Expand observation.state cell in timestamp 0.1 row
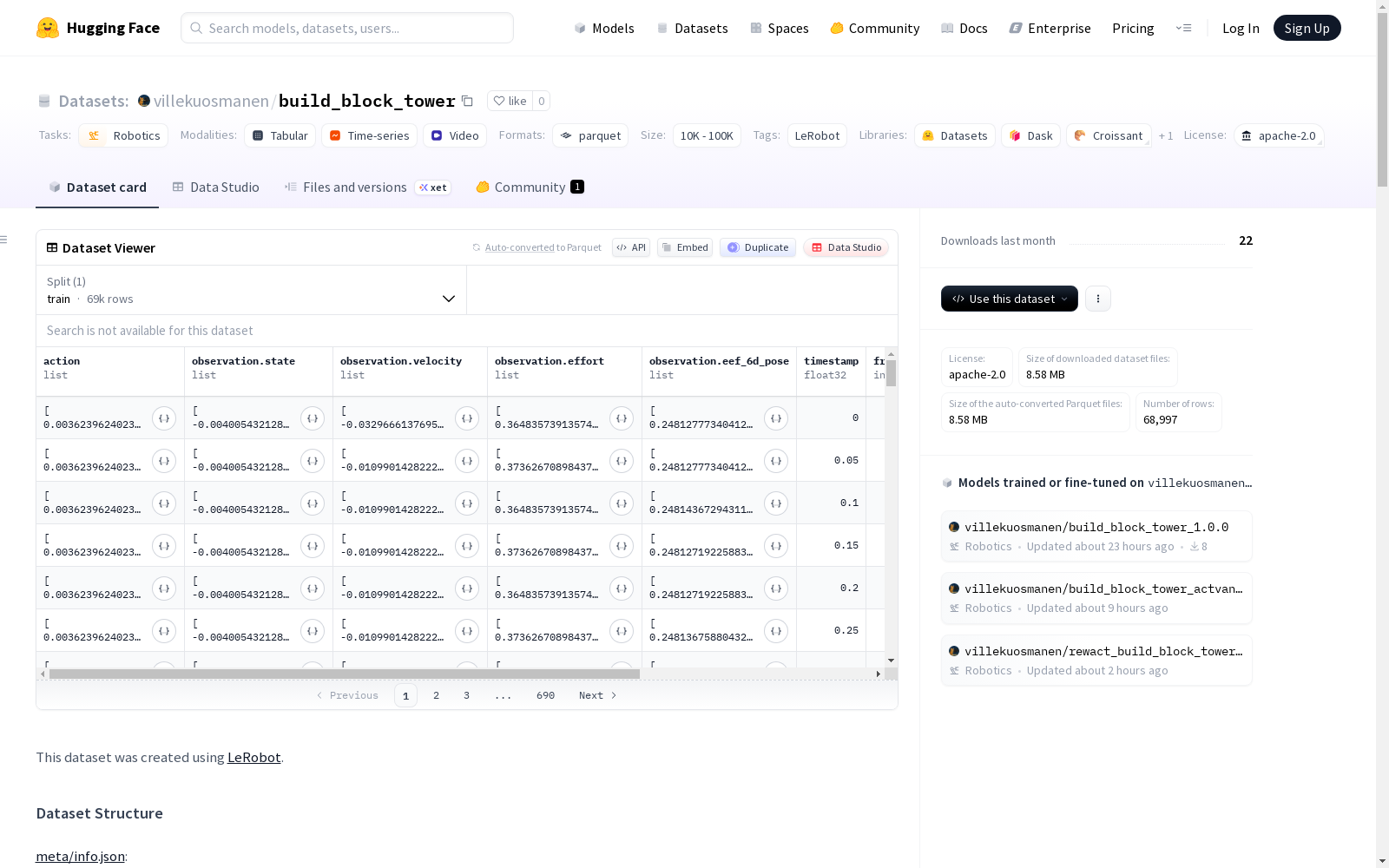1389x868 pixels. 313,503
